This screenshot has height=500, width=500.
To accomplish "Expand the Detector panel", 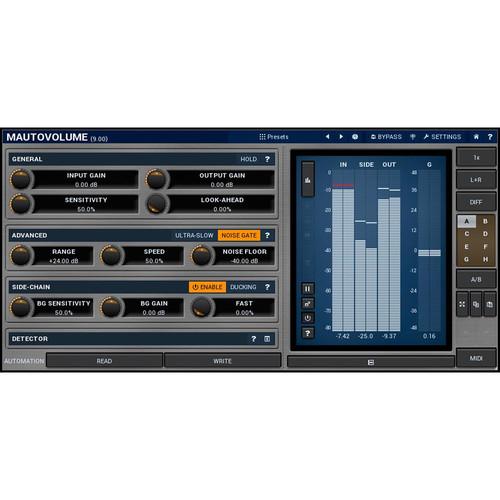I will pos(267,339).
